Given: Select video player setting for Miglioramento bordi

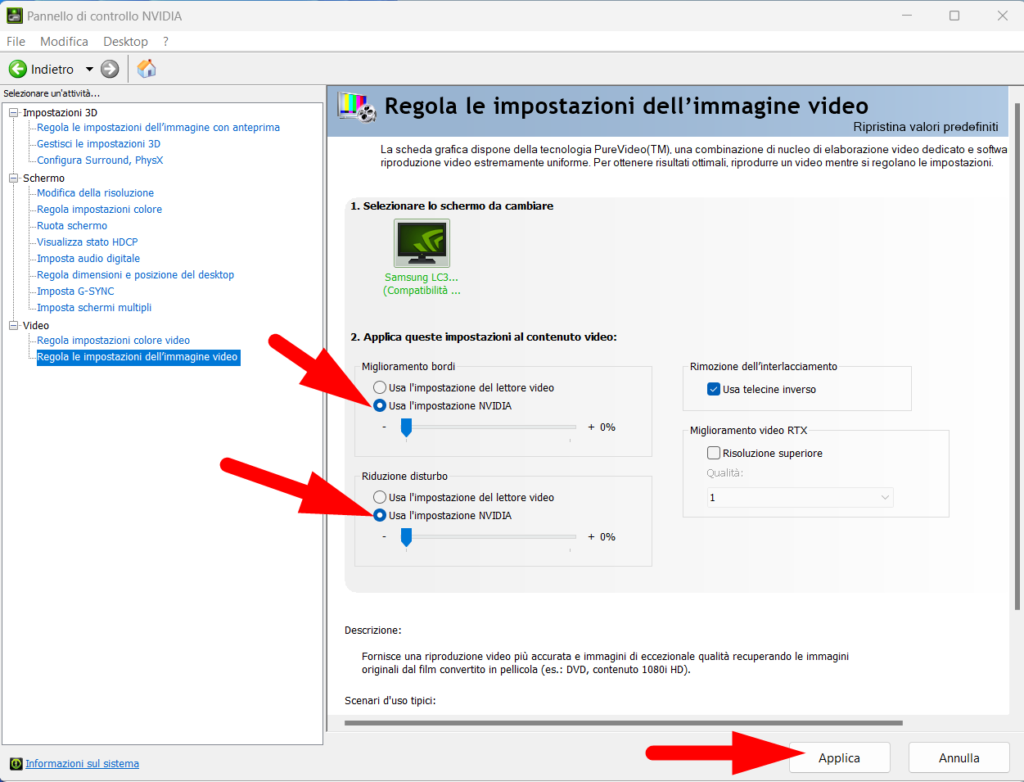Looking at the screenshot, I should pos(379,387).
